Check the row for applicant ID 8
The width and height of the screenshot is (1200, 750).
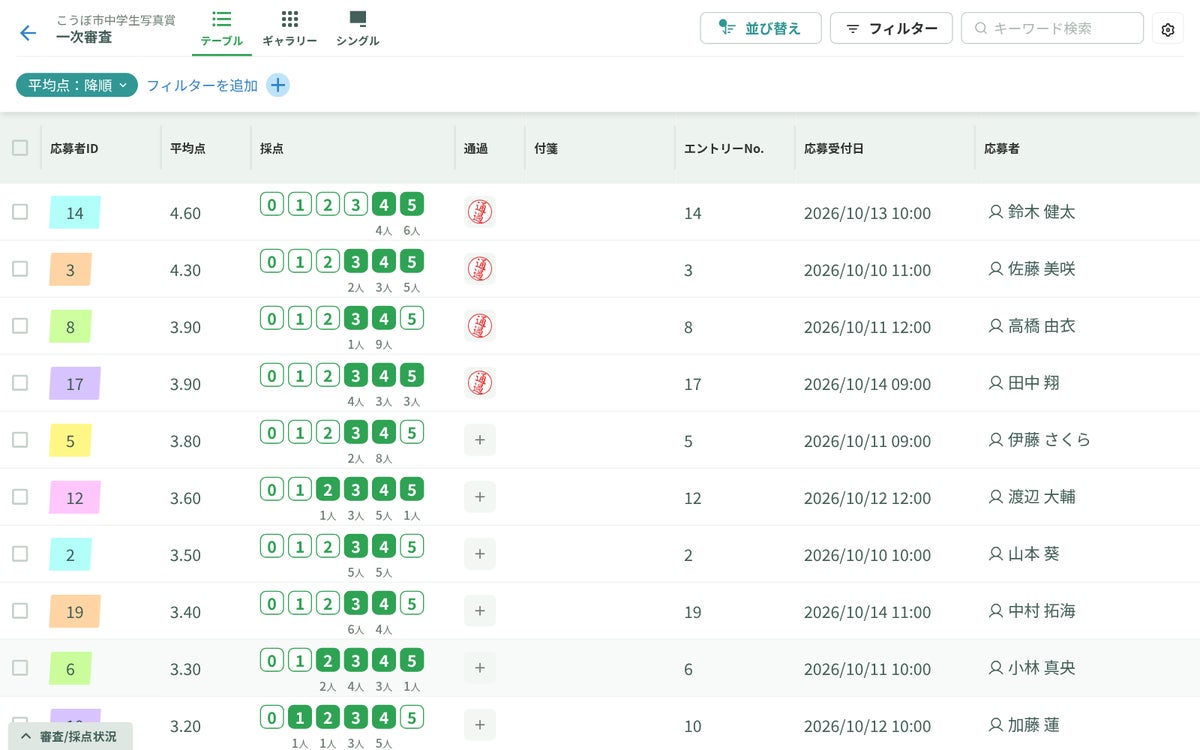[x=20, y=326]
